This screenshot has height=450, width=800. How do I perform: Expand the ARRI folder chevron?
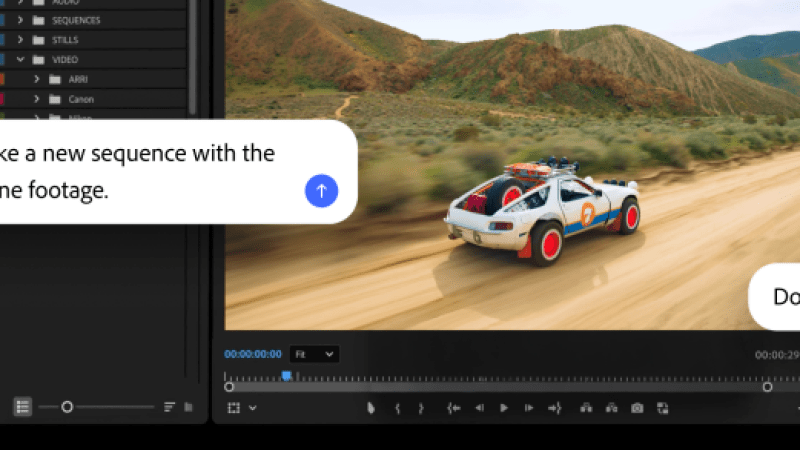(36, 79)
